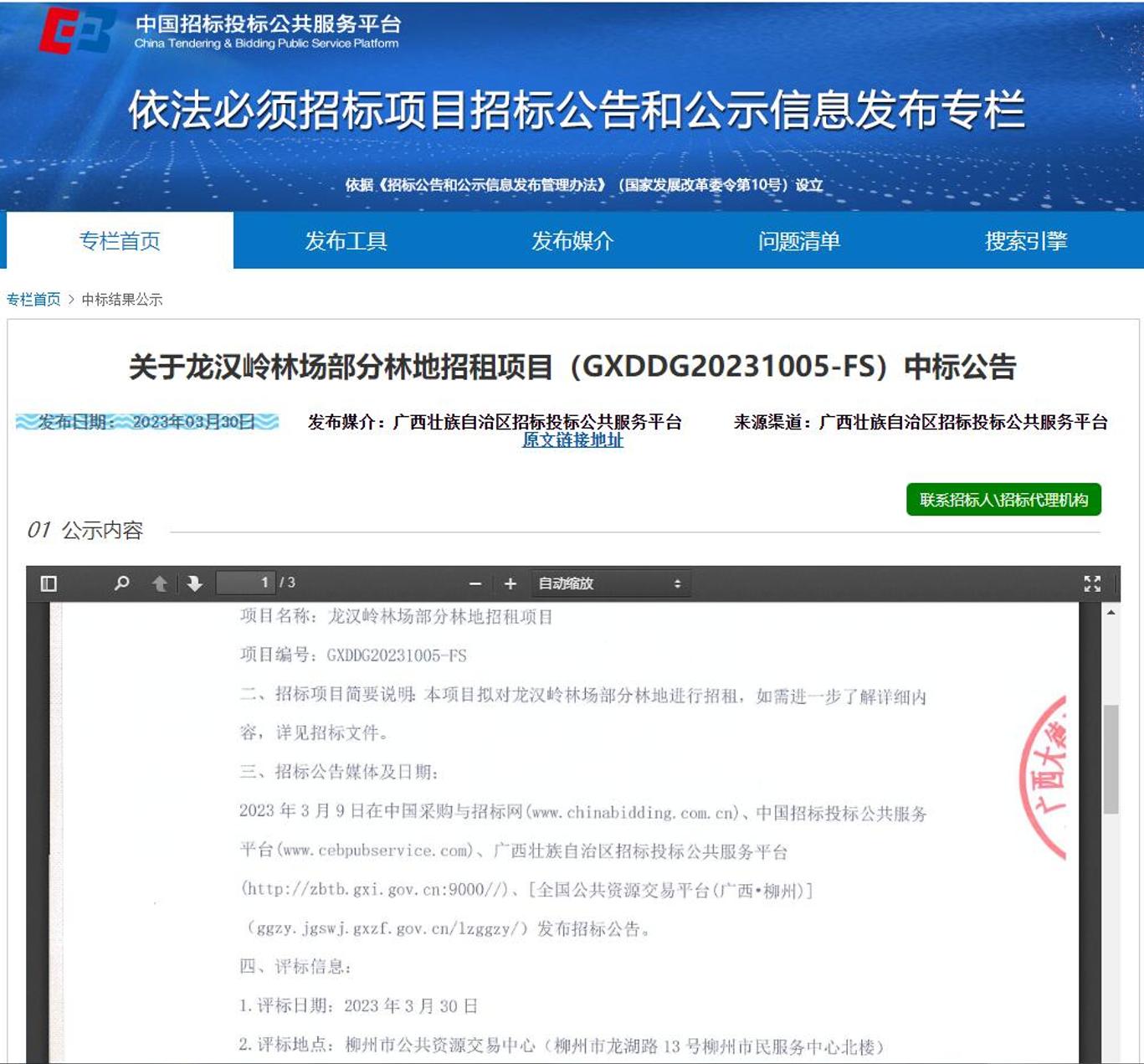This screenshot has height=1064, width=1144.
Task: Open the 自动缩放 zoom dropdown
Action: point(609,583)
